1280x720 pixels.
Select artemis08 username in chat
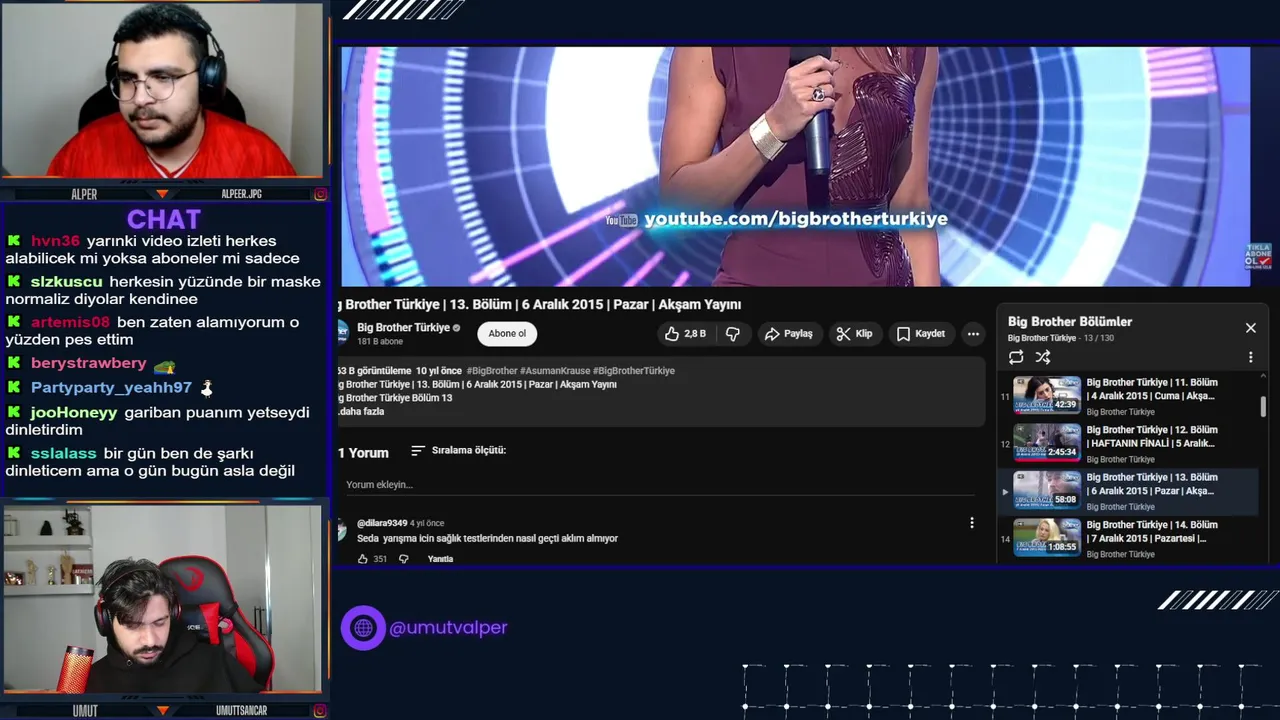coord(70,322)
